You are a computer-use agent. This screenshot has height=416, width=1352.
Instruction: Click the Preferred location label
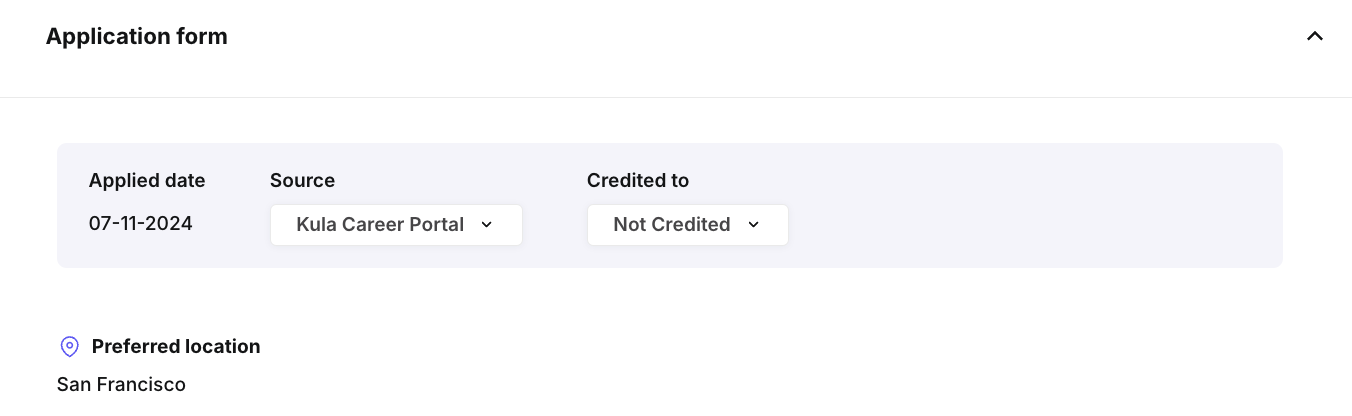point(176,347)
